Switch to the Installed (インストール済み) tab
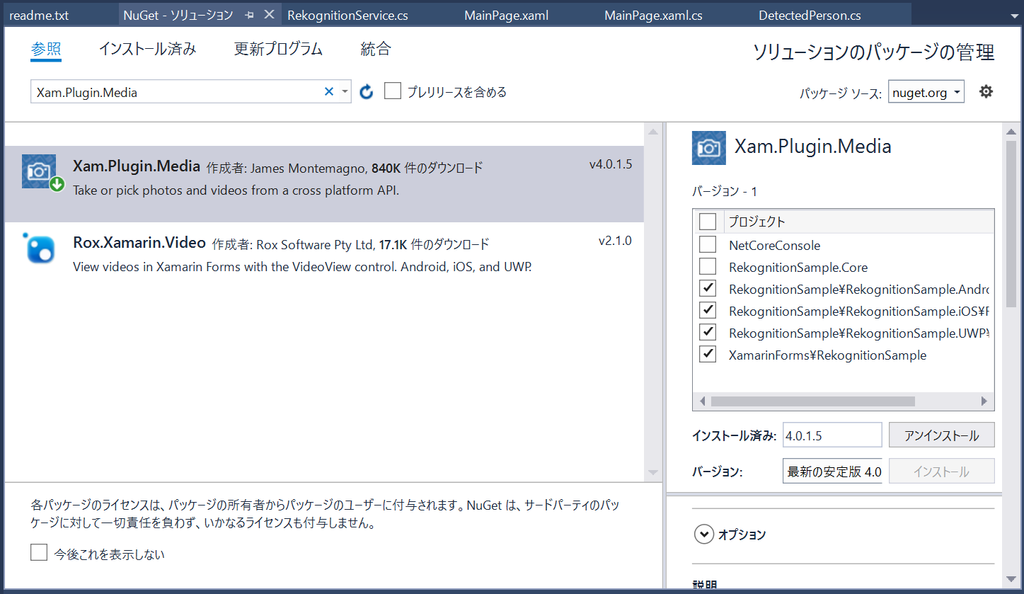1024x594 pixels. [148, 49]
